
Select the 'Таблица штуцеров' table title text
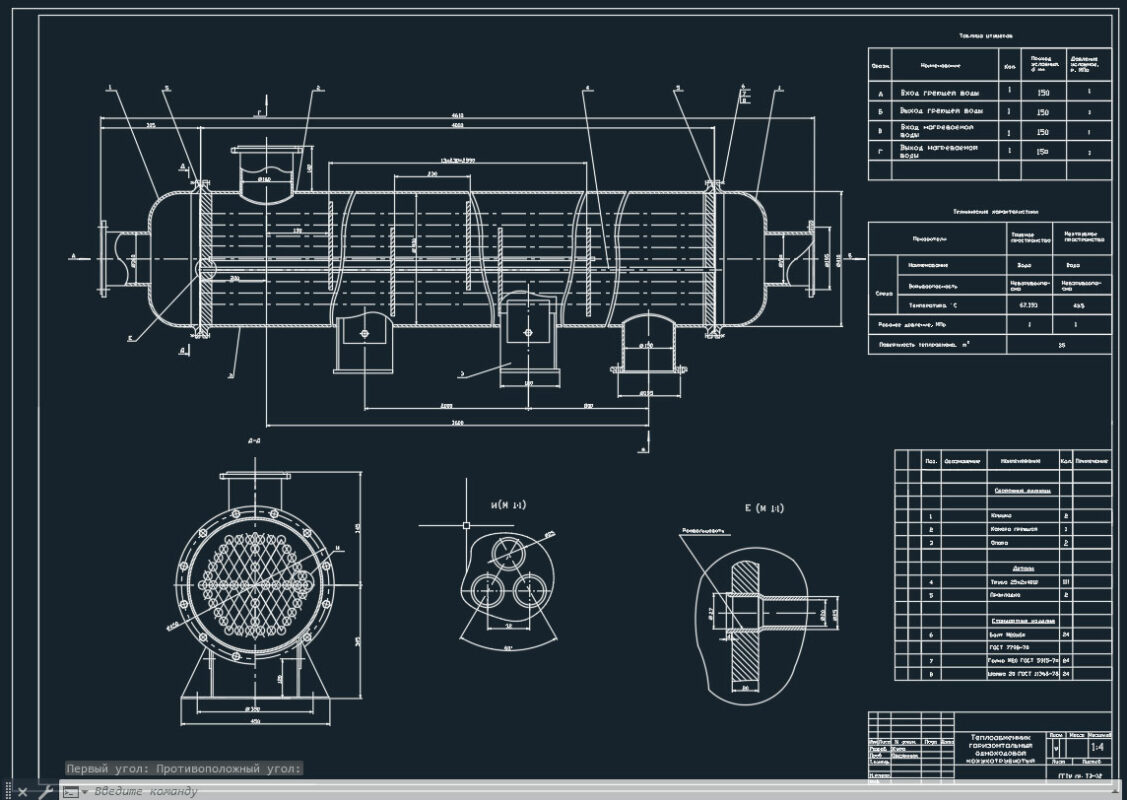tap(986, 35)
